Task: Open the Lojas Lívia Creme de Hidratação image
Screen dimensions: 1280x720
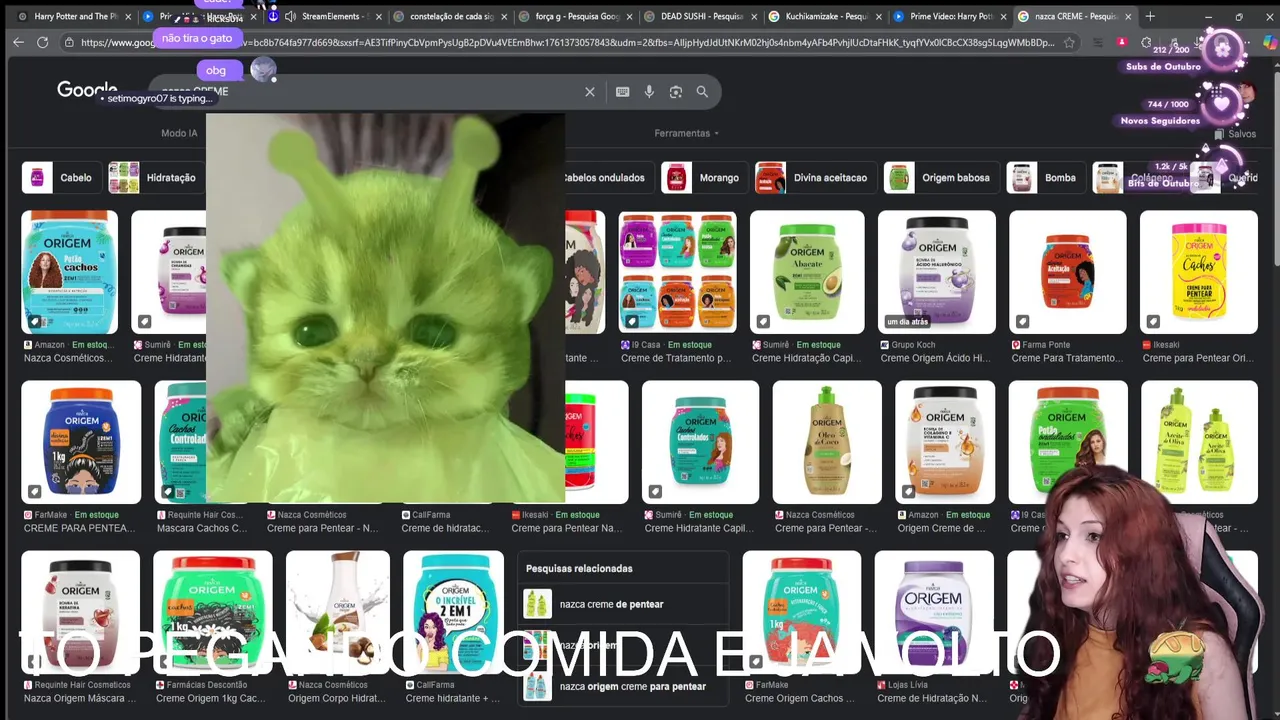Action: click(934, 613)
